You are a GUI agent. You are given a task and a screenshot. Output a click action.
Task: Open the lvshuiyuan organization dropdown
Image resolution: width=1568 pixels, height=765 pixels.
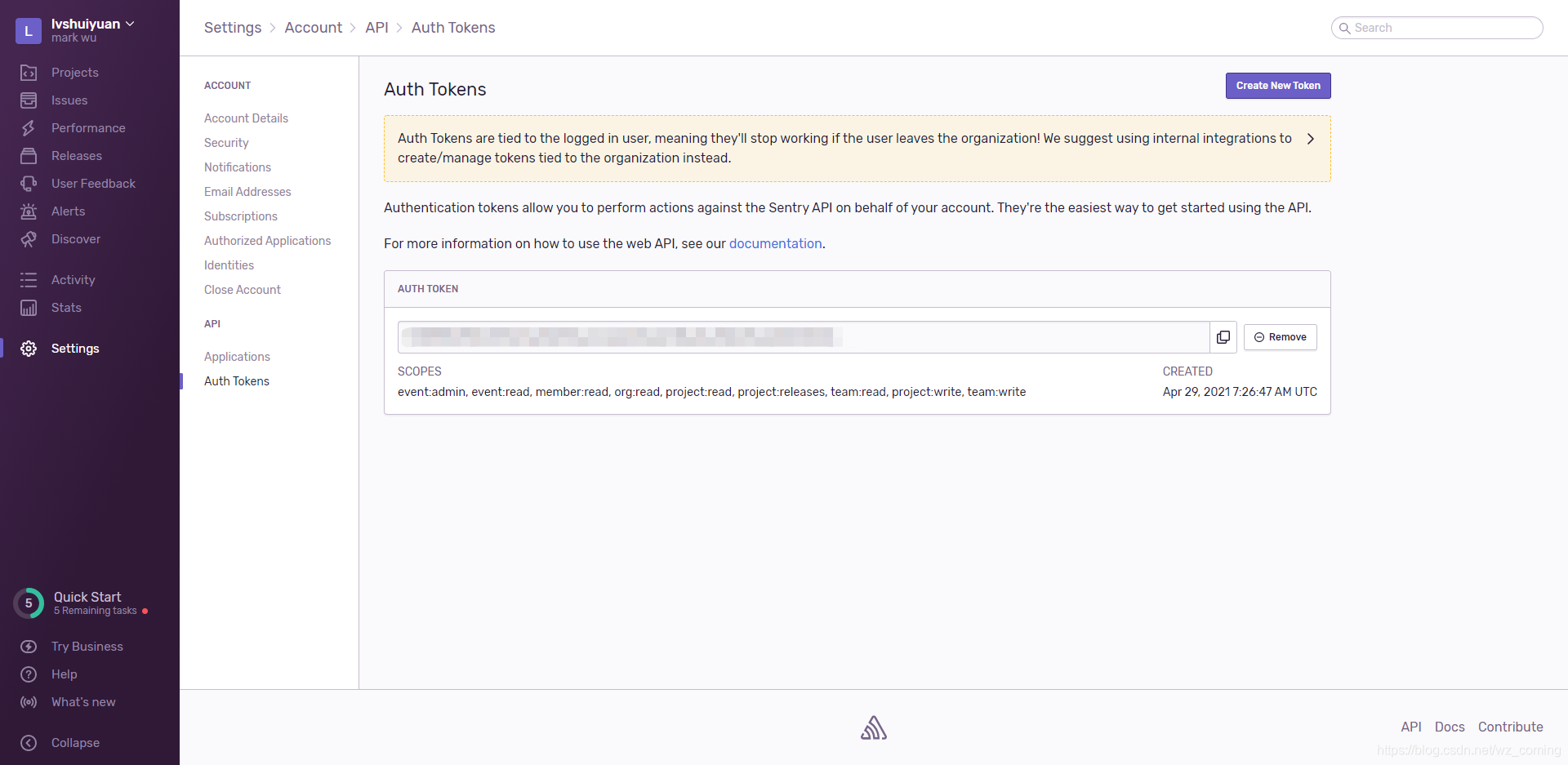click(93, 24)
